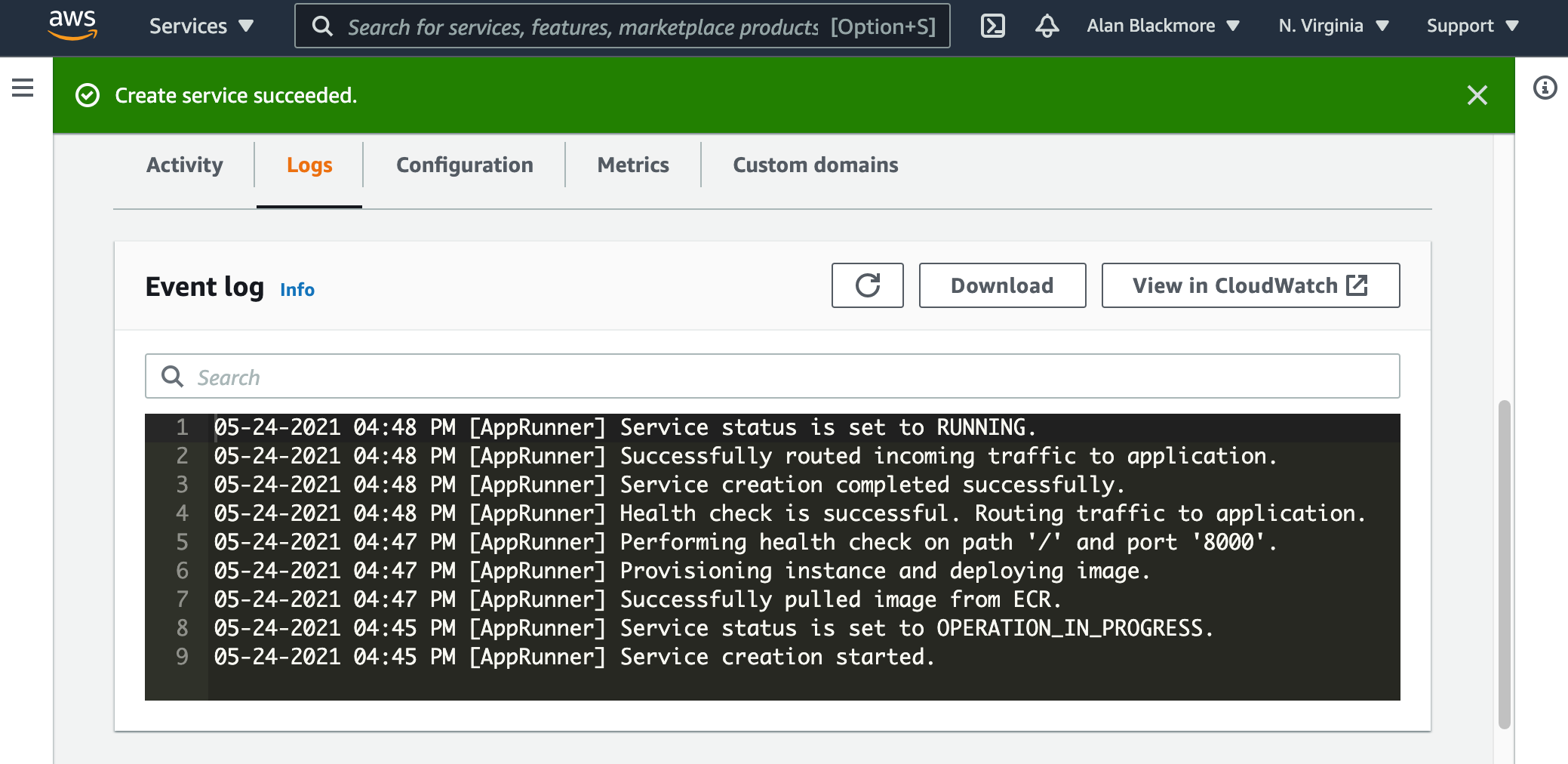
Task: Click line number 9 in log gutter
Action: click(x=182, y=658)
